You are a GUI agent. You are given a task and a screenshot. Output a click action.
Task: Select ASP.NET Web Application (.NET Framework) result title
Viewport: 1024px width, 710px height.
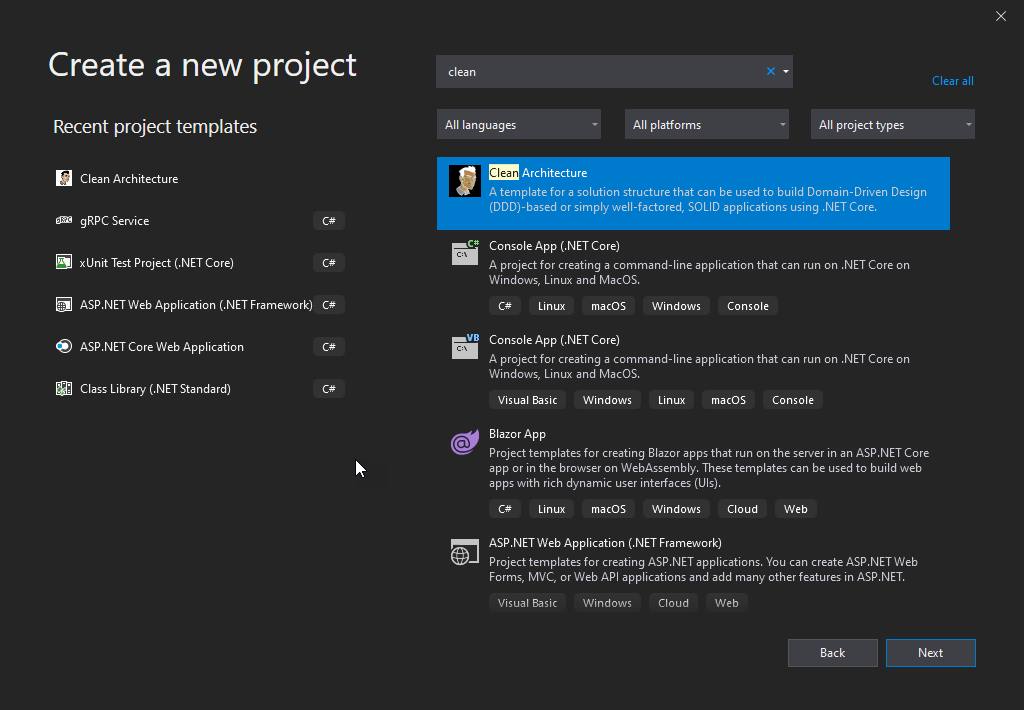click(x=605, y=543)
